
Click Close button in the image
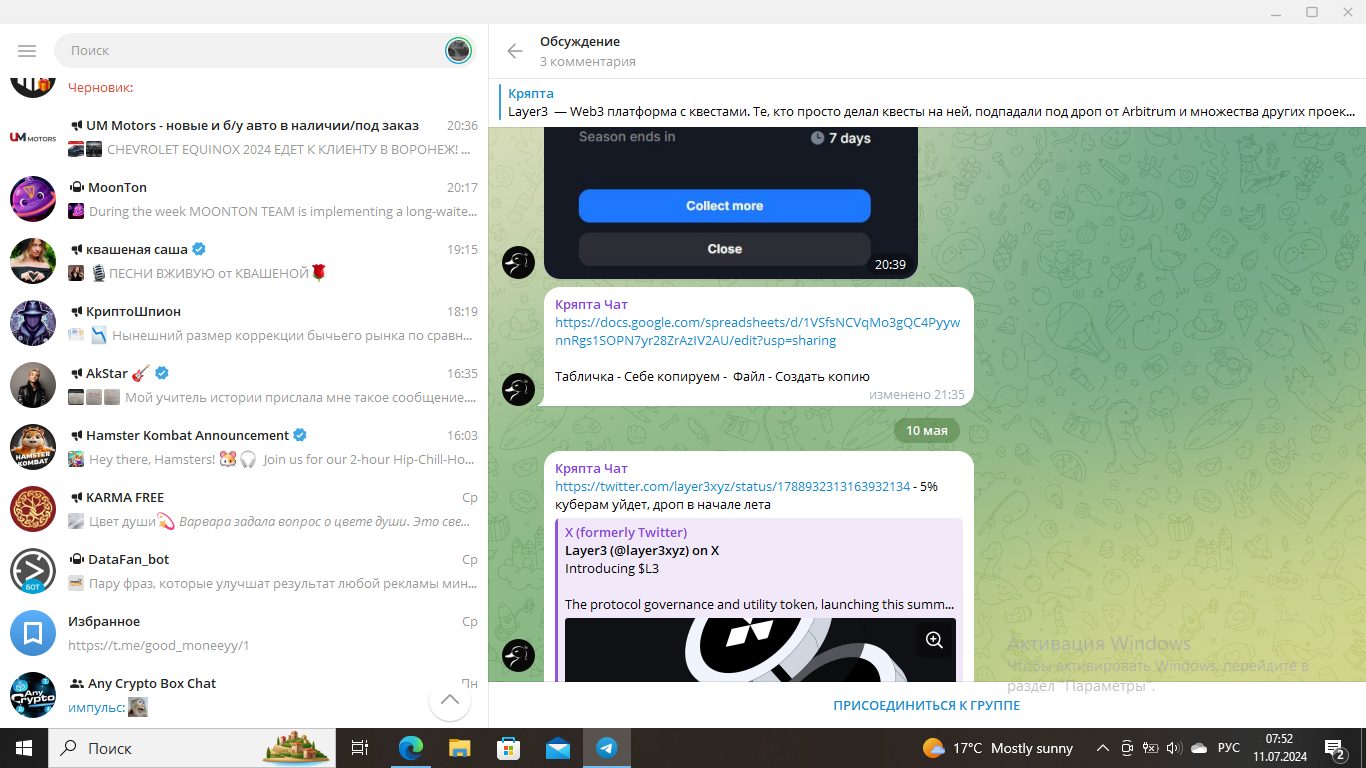(724, 249)
